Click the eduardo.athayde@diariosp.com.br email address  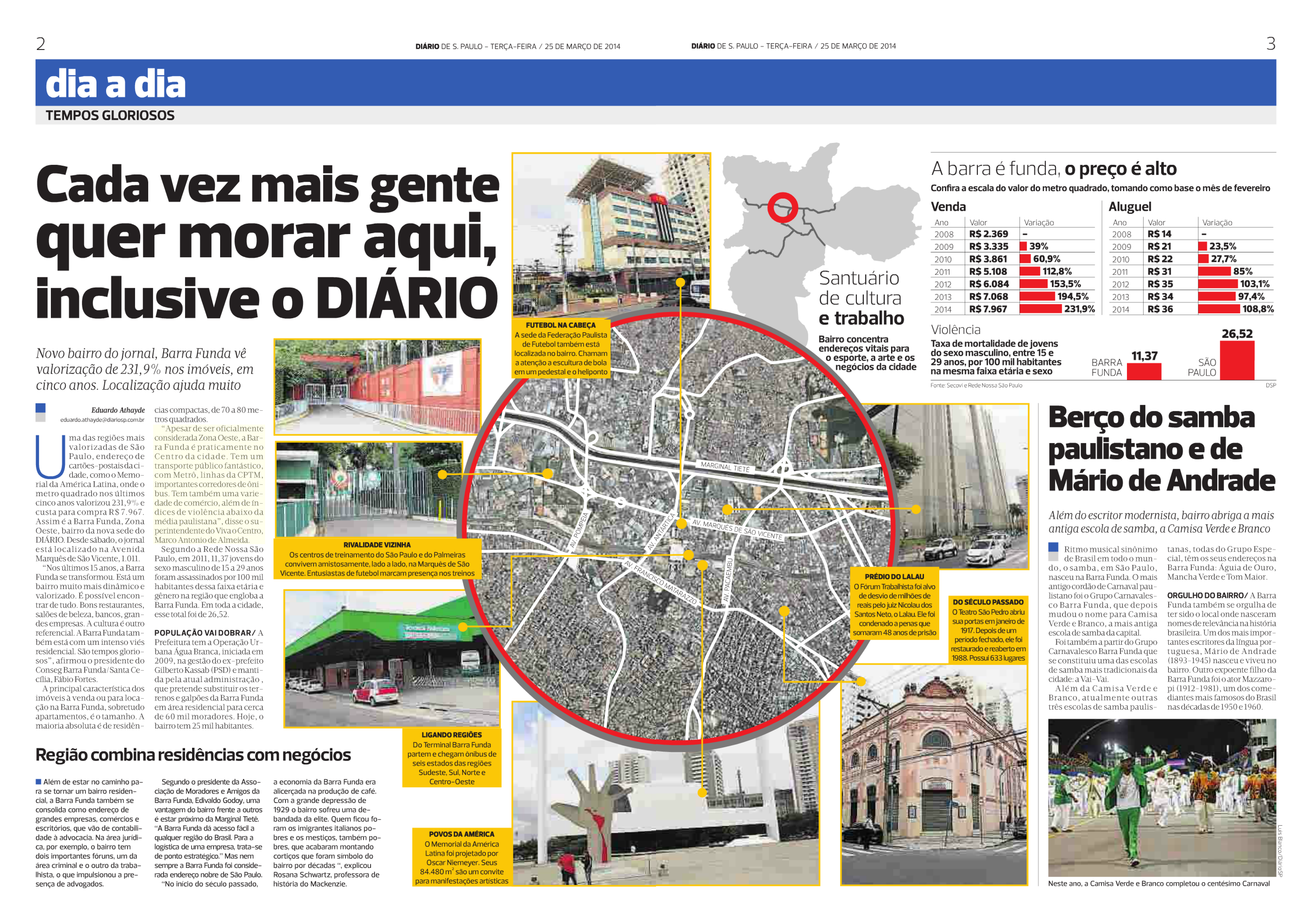point(102,420)
